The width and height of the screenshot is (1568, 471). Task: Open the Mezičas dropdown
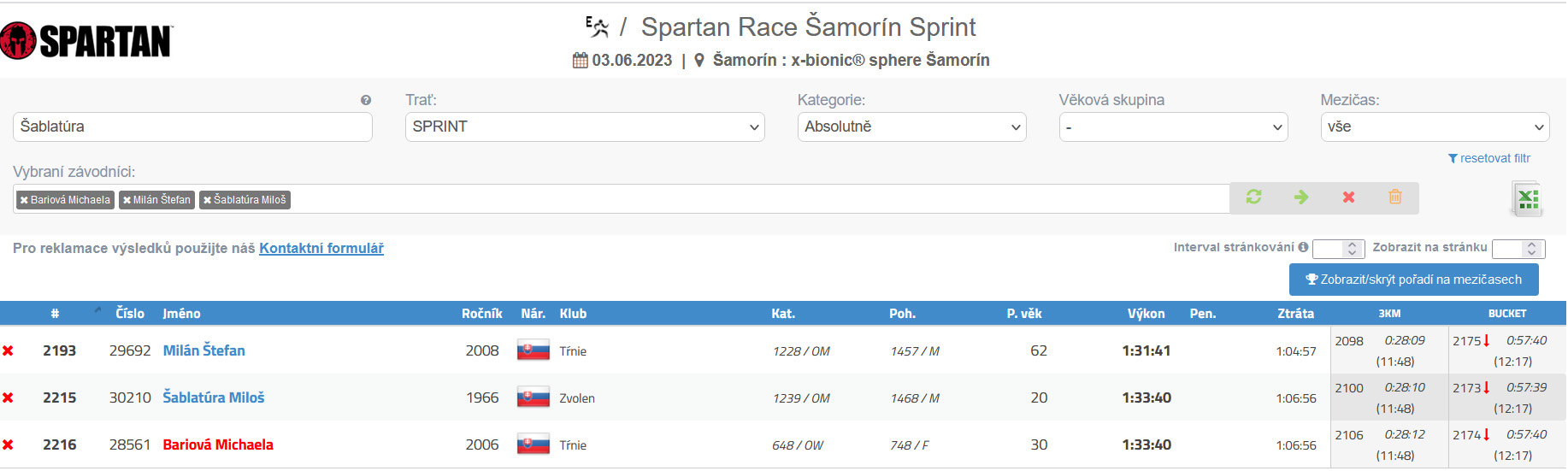click(1434, 127)
